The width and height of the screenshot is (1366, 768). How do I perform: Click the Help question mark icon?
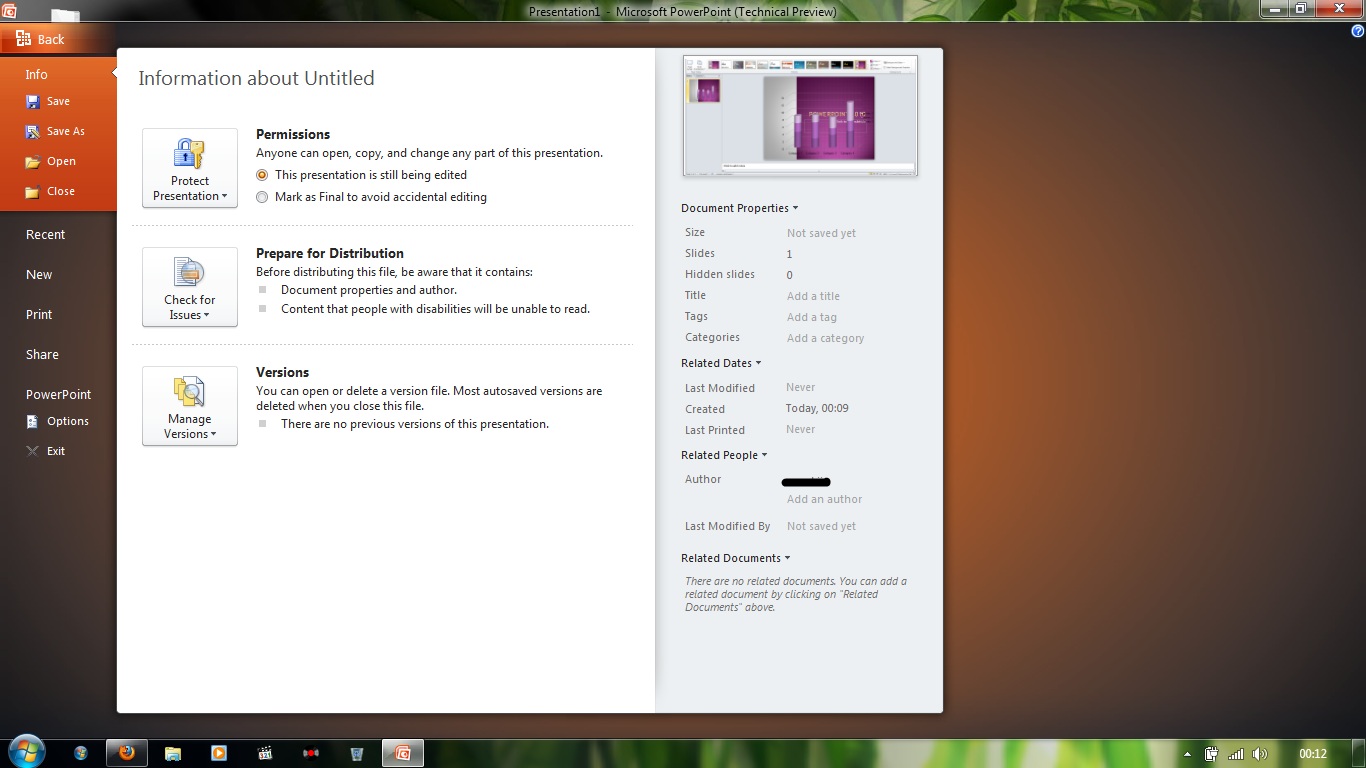(1357, 31)
